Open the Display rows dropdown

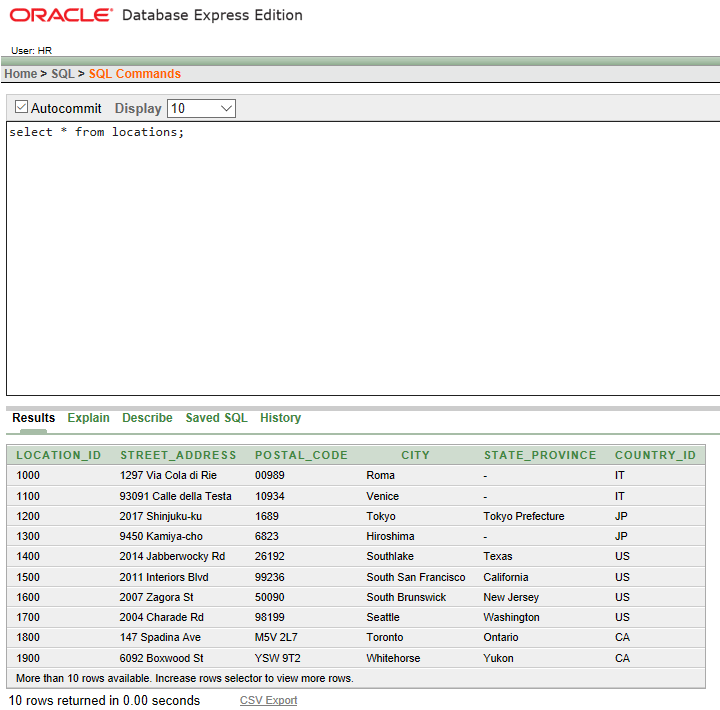click(x=201, y=108)
